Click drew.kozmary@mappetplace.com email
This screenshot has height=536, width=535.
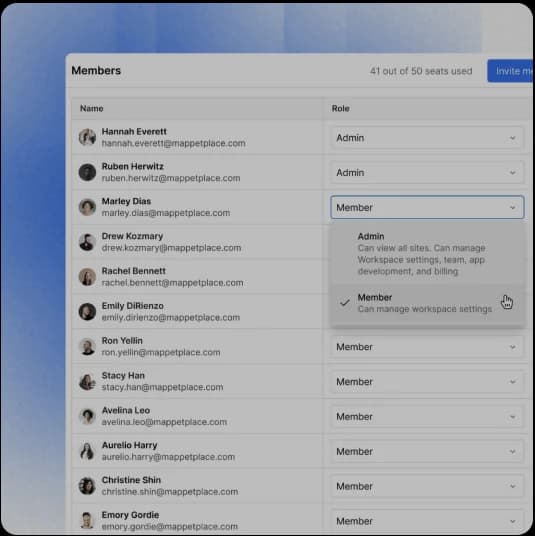(x=171, y=248)
